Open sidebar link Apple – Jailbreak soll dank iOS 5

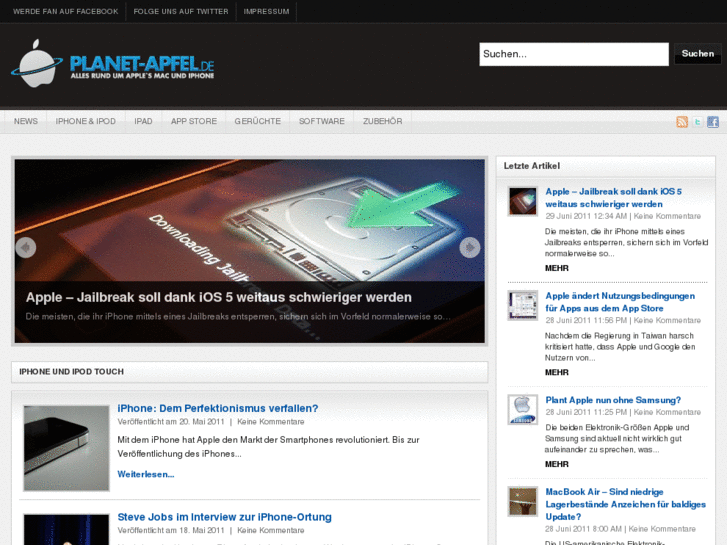pyautogui.click(x=613, y=198)
